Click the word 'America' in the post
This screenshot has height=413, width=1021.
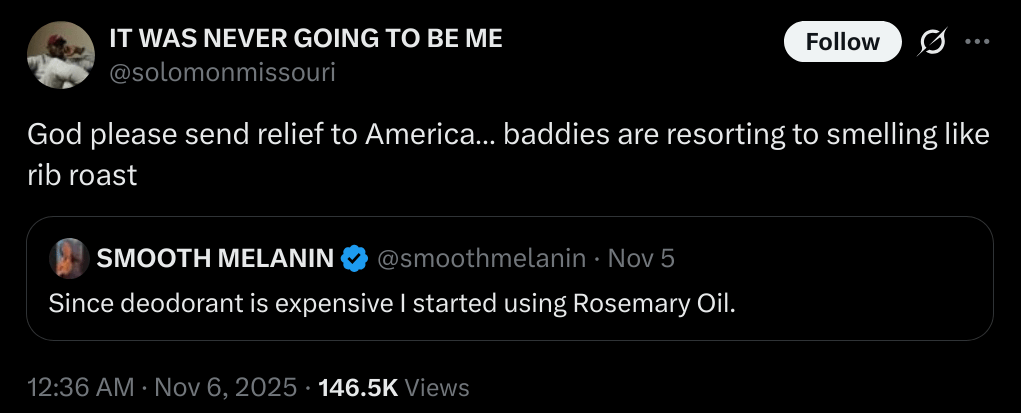[418, 135]
